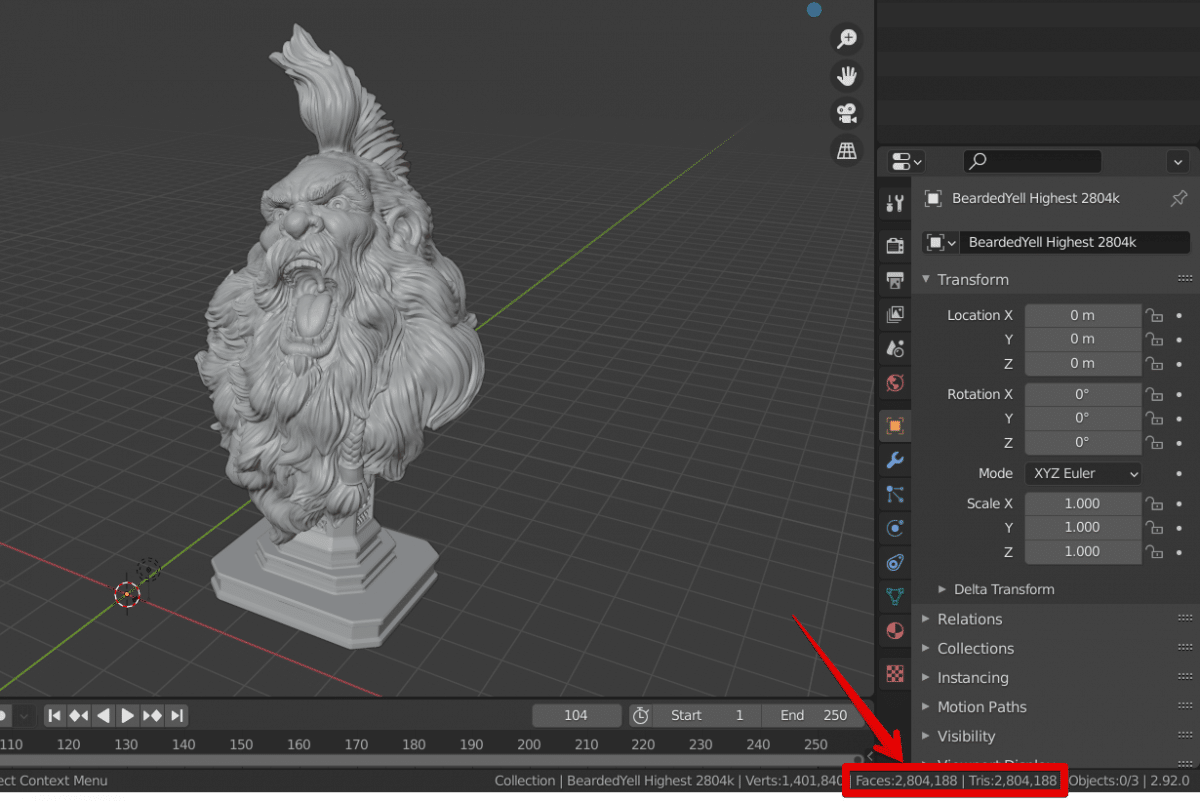1200x801 pixels.
Task: Lock Rotation Z
Action: [1154, 442]
